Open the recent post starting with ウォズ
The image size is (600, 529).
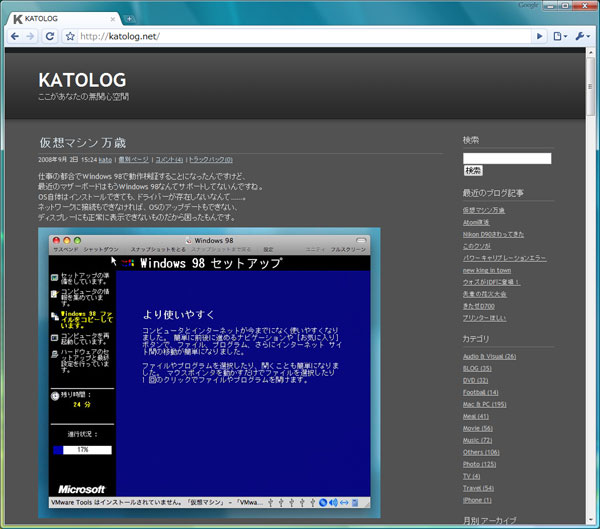click(491, 282)
